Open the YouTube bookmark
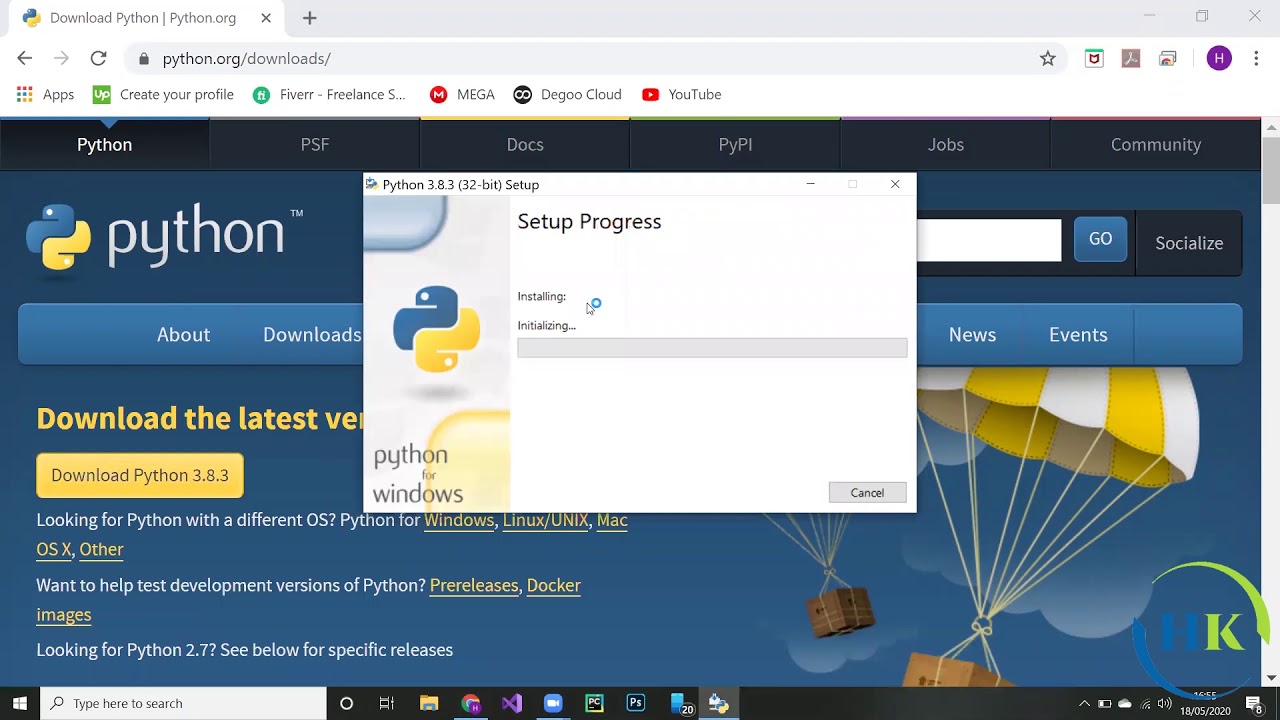Image resolution: width=1280 pixels, height=720 pixels. 681,95
